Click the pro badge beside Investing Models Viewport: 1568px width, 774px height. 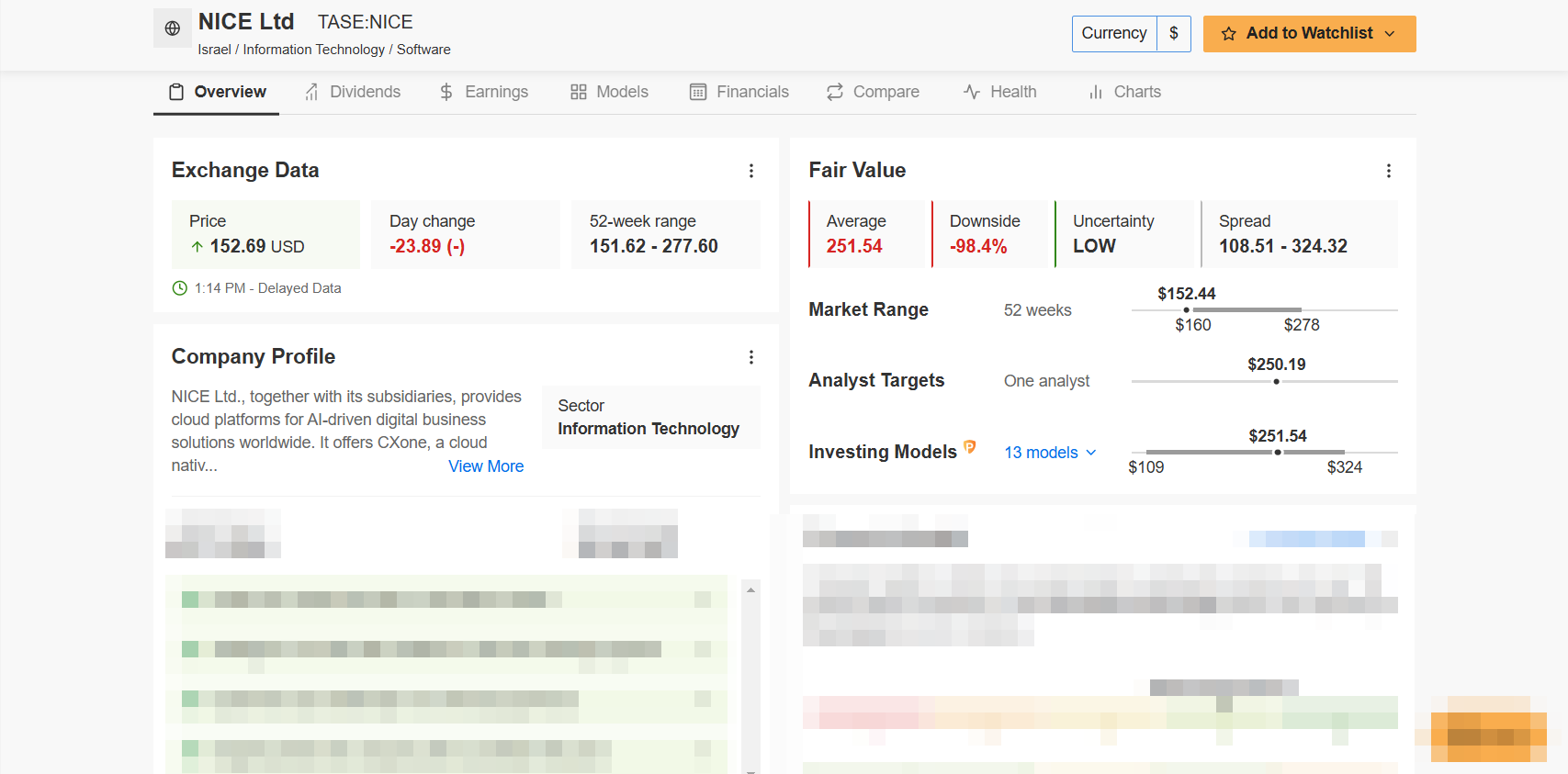point(970,447)
